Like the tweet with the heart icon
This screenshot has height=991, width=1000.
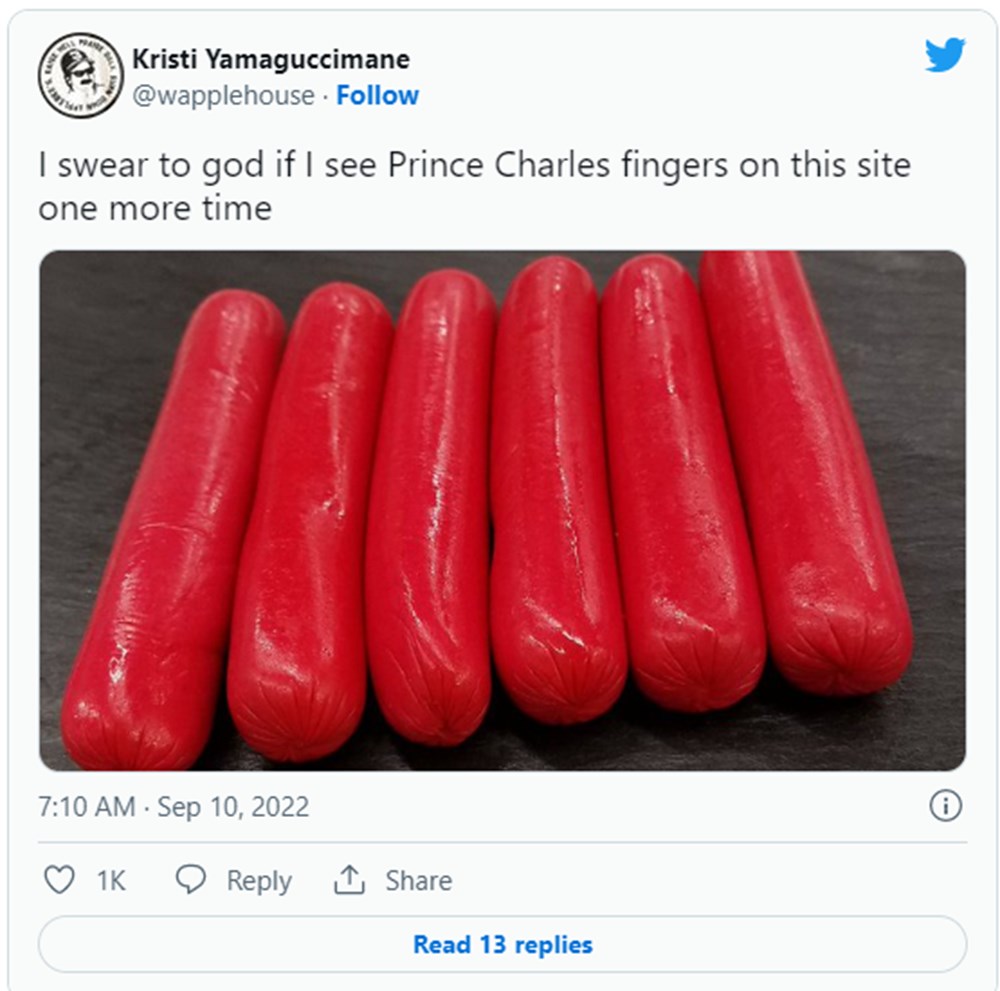60,880
